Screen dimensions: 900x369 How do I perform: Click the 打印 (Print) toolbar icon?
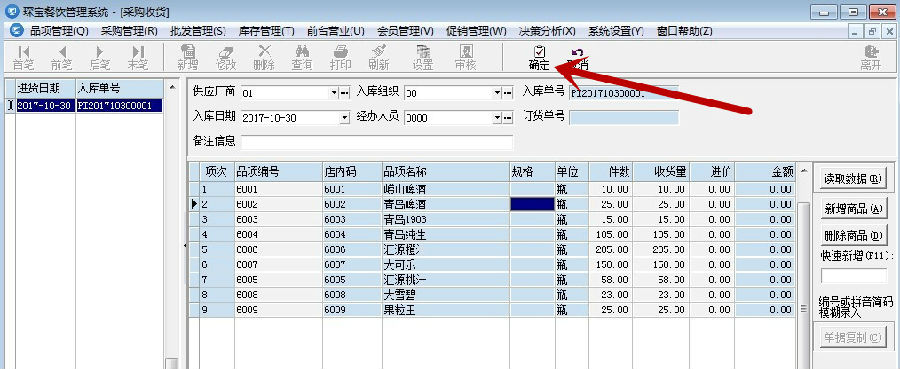pyautogui.click(x=340, y=58)
